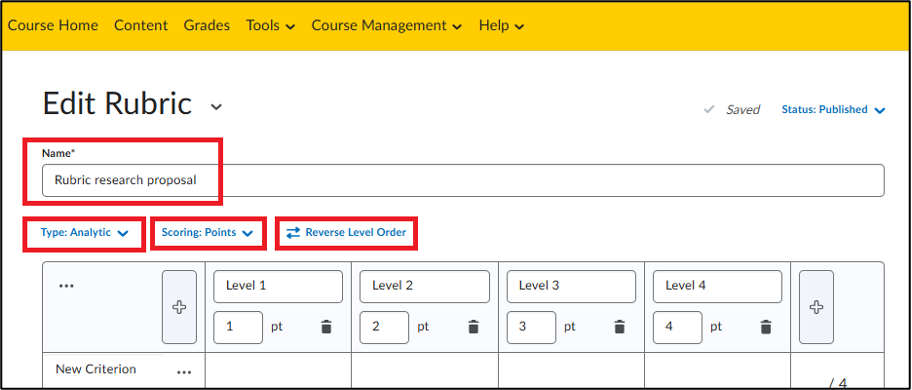Remove Level 4 via trash icon

(x=767, y=327)
